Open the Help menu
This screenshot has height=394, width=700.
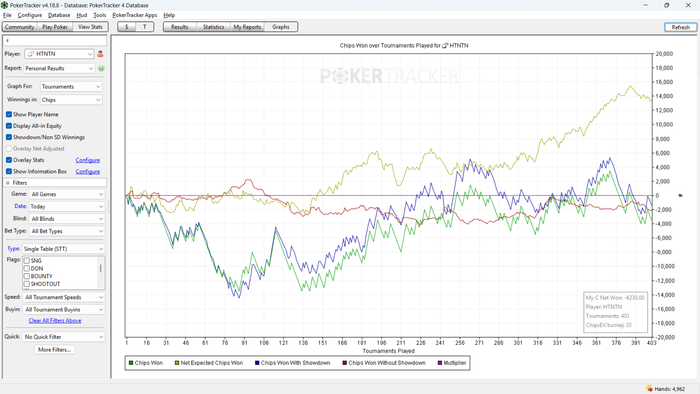pyautogui.click(x=169, y=15)
